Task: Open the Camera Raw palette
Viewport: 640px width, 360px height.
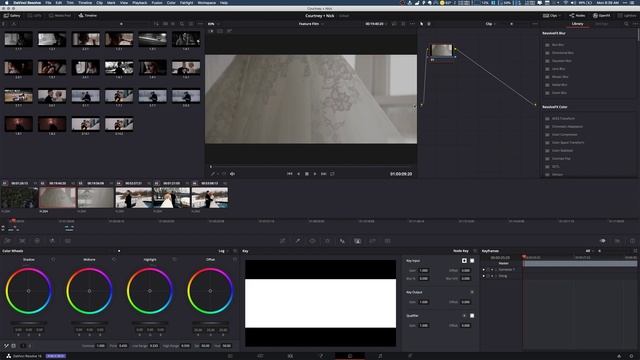Action: [7, 241]
